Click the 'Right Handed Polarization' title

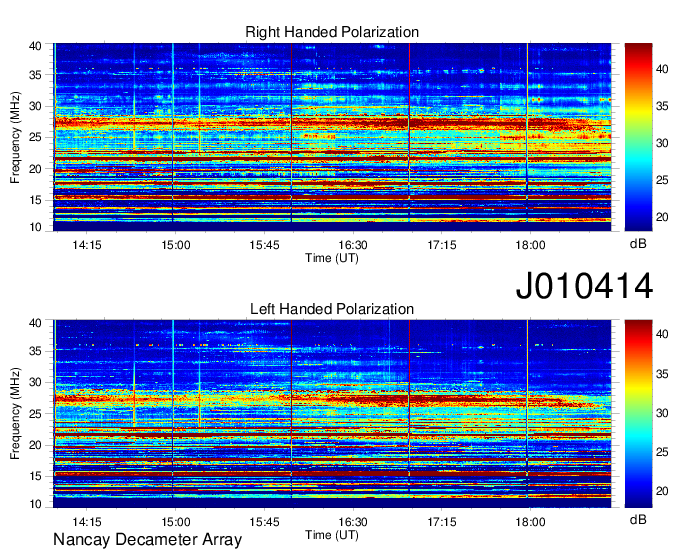point(332,32)
